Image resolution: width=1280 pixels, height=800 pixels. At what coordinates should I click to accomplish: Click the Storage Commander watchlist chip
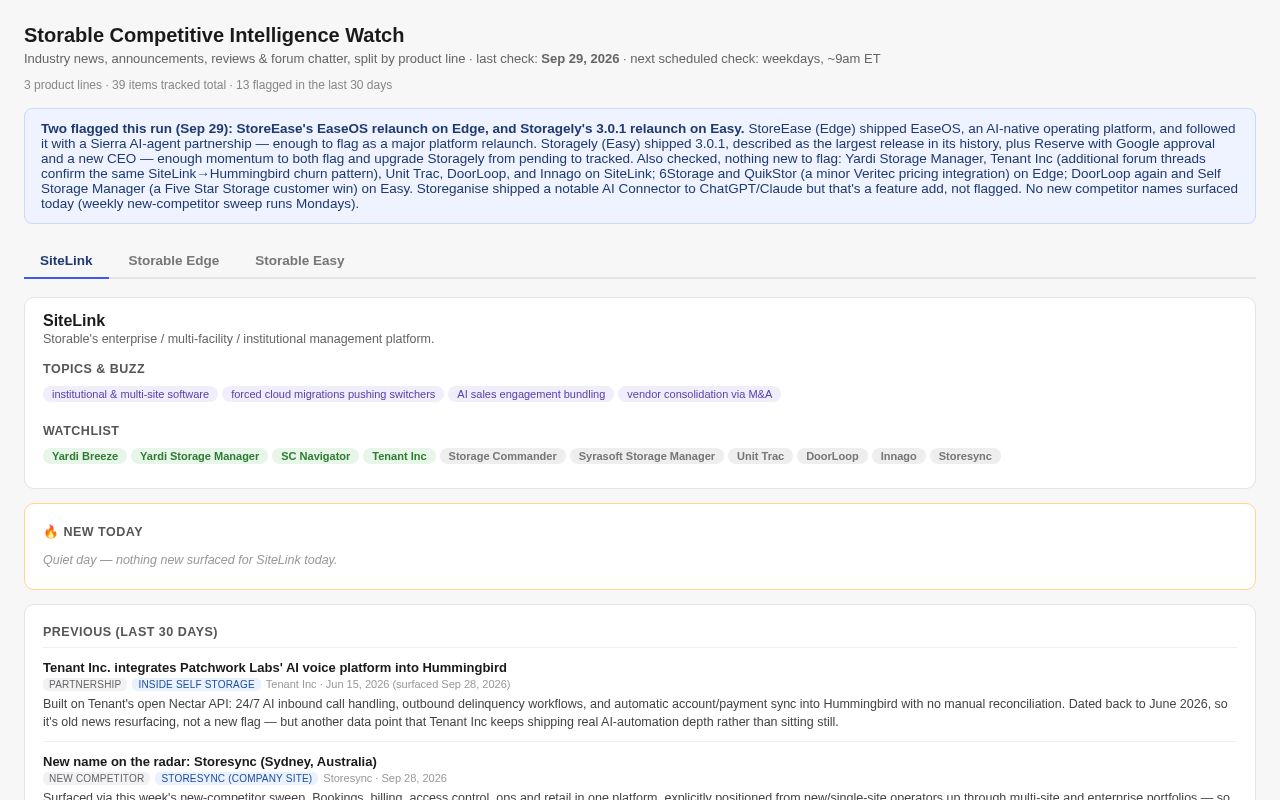pos(502,456)
